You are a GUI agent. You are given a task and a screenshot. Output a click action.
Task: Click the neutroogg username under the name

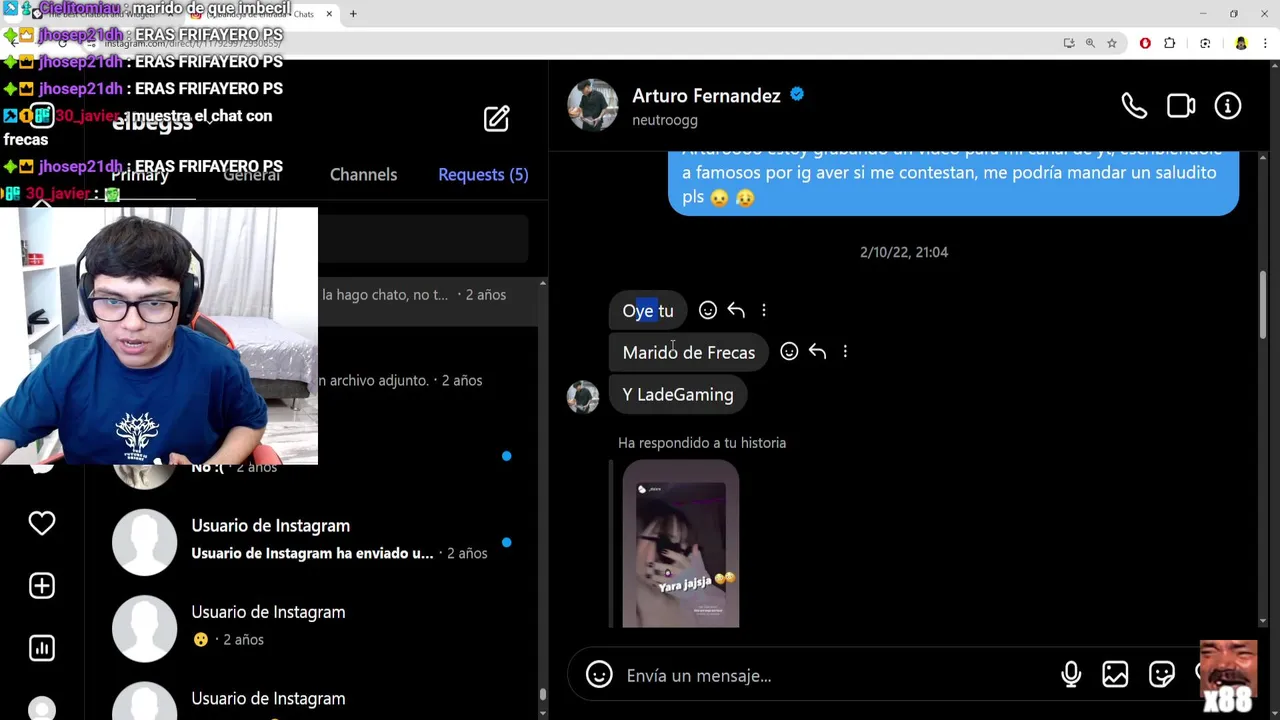[665, 120]
